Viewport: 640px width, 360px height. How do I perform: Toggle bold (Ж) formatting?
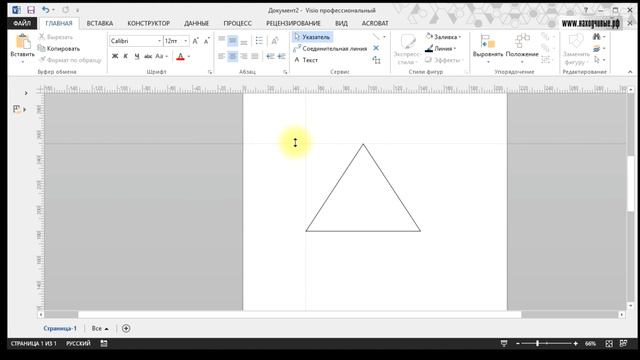(x=115, y=56)
